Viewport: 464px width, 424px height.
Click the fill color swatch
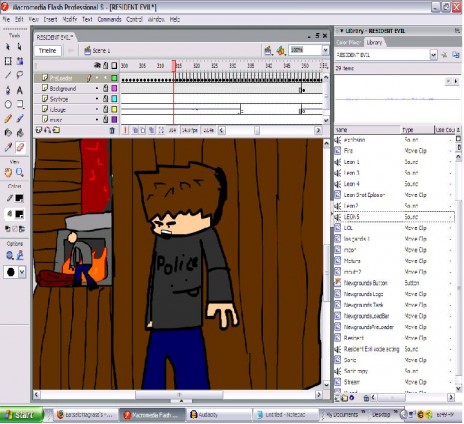[x=19, y=214]
